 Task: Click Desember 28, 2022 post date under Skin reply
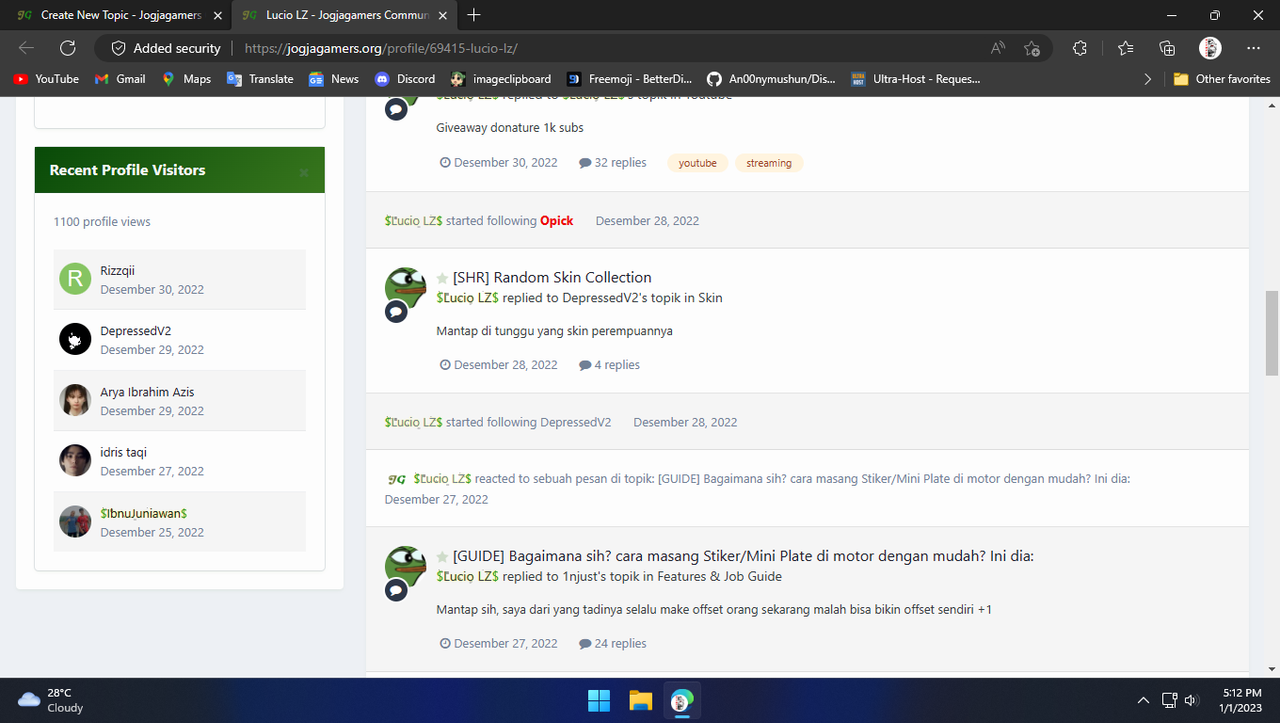click(x=499, y=365)
